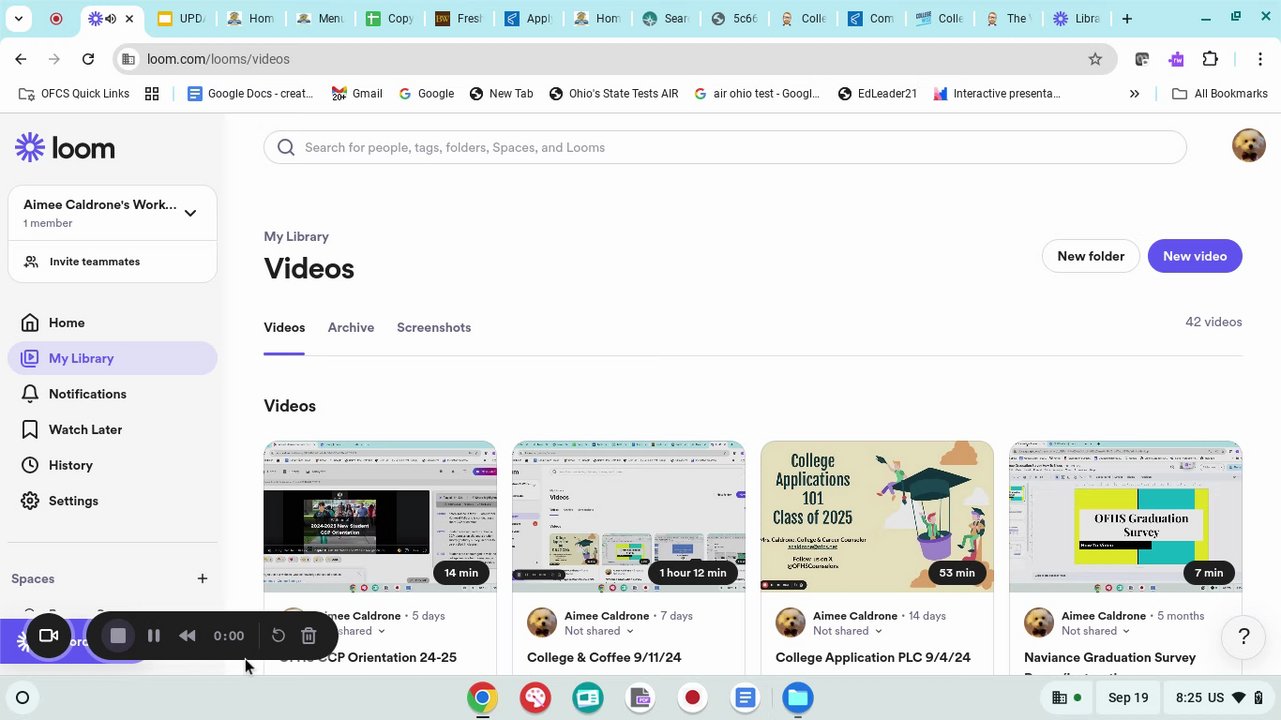Open the Google Docs shelf app
1281x720 pixels.
coord(745,698)
